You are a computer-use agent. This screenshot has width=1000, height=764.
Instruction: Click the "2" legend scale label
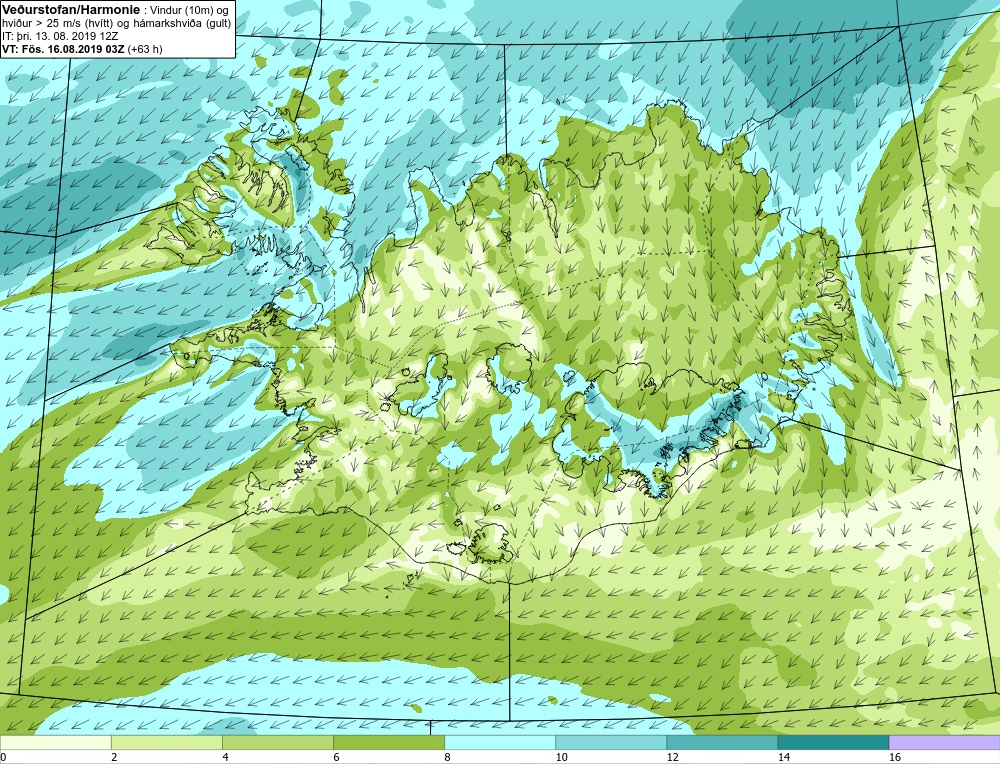[114, 757]
